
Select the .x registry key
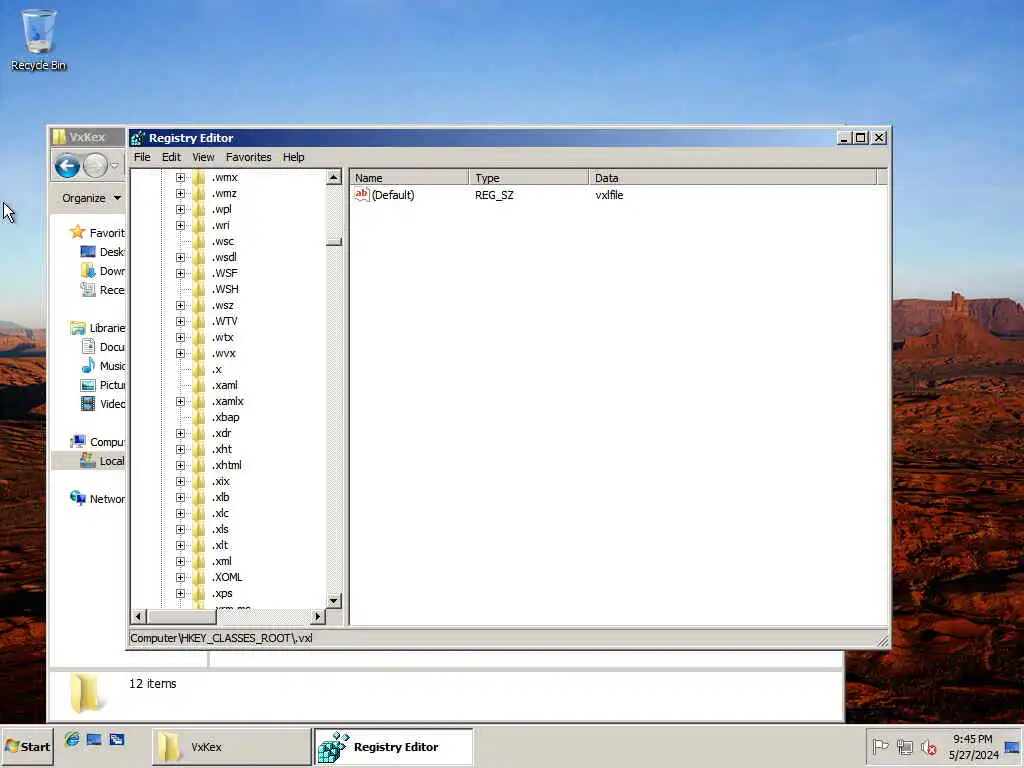(x=217, y=370)
